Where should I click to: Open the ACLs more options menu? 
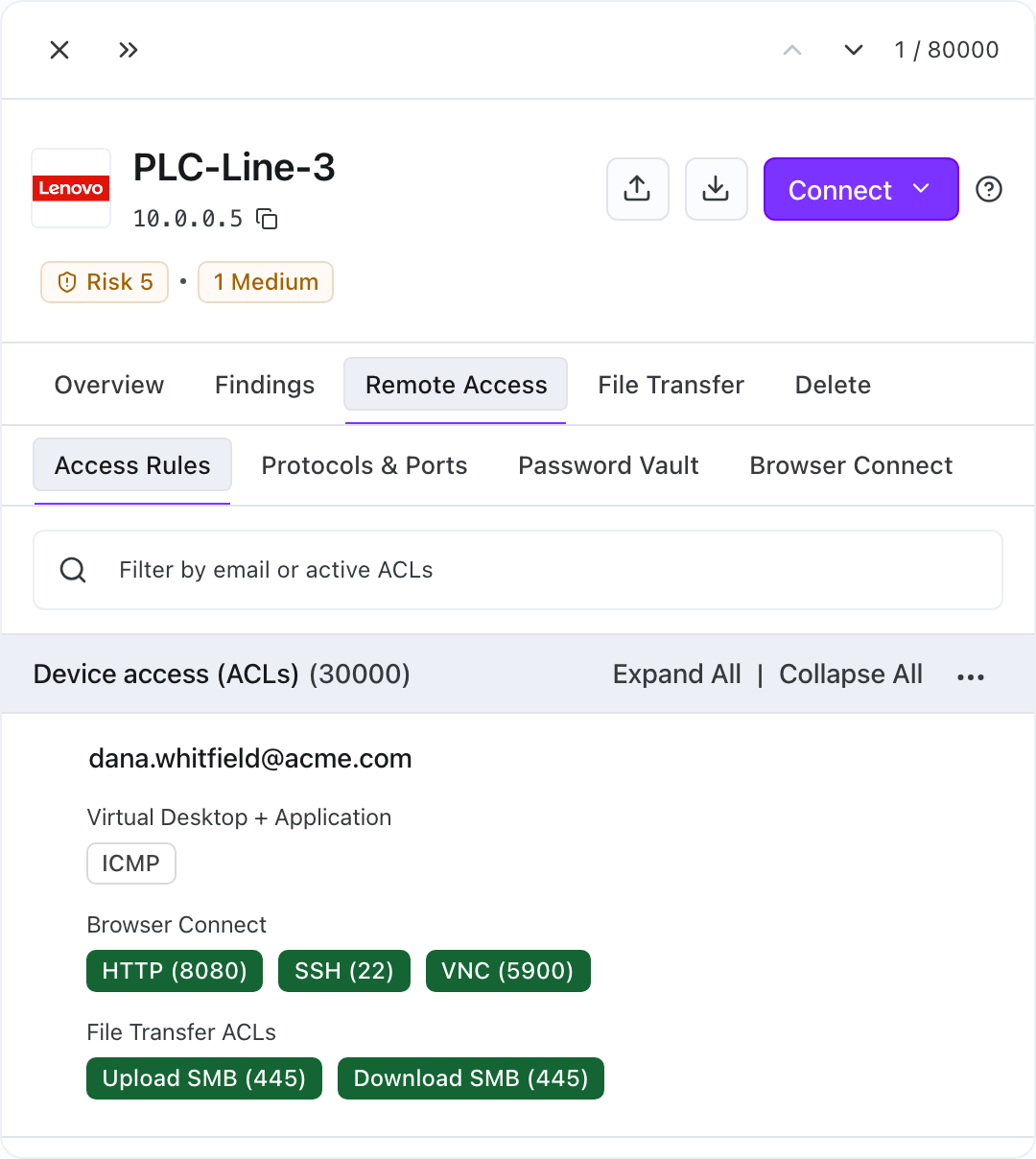tap(971, 676)
